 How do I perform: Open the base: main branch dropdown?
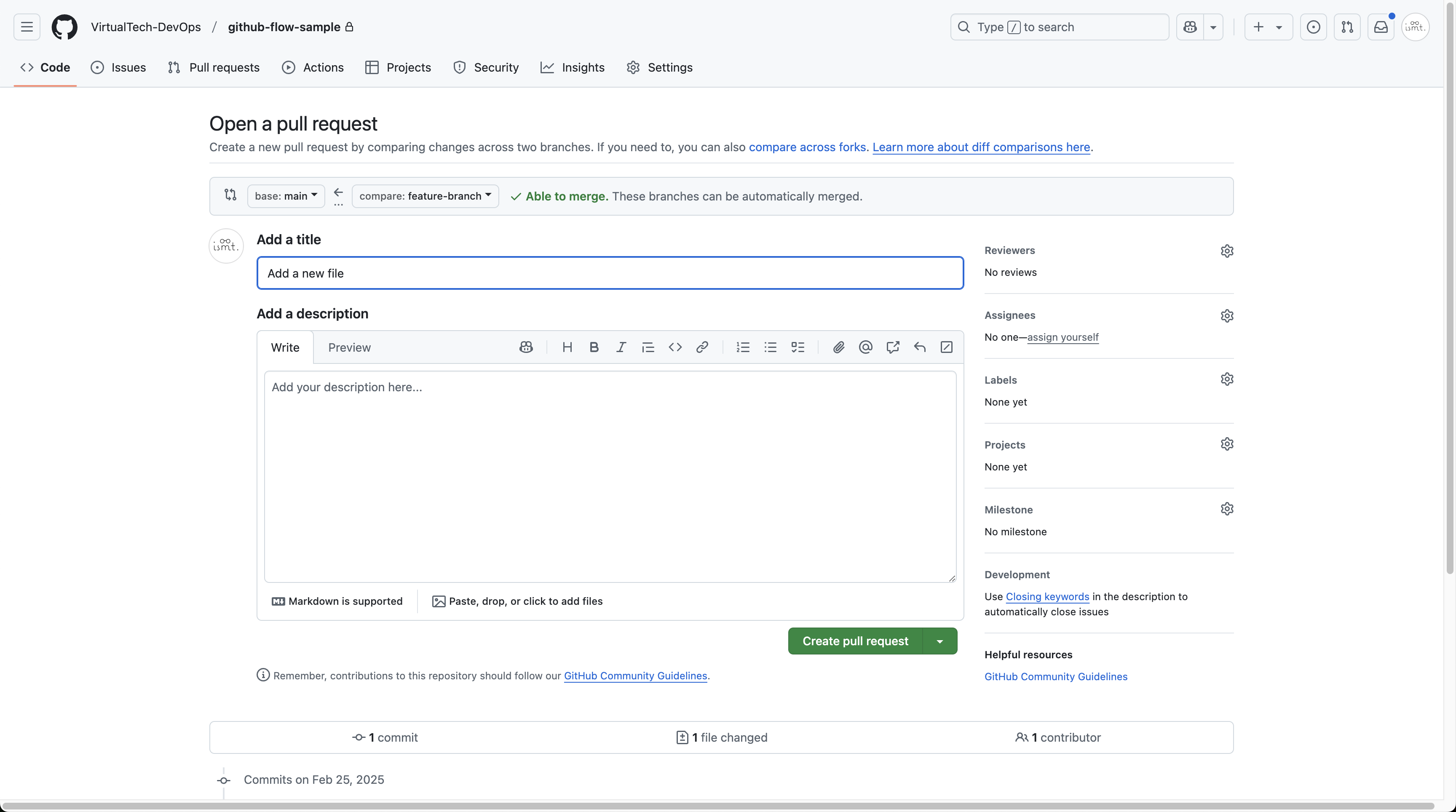[286, 196]
